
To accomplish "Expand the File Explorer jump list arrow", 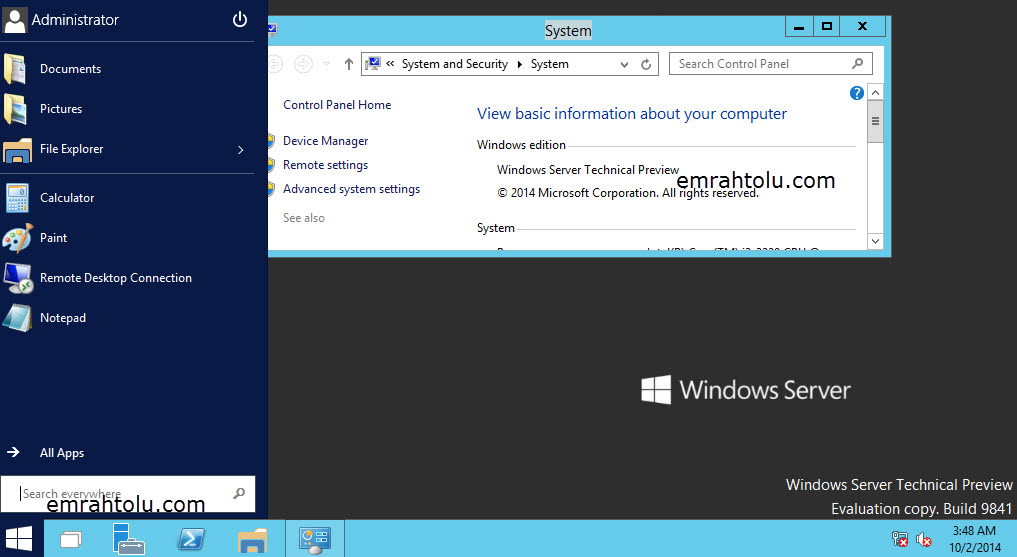I will coord(241,150).
